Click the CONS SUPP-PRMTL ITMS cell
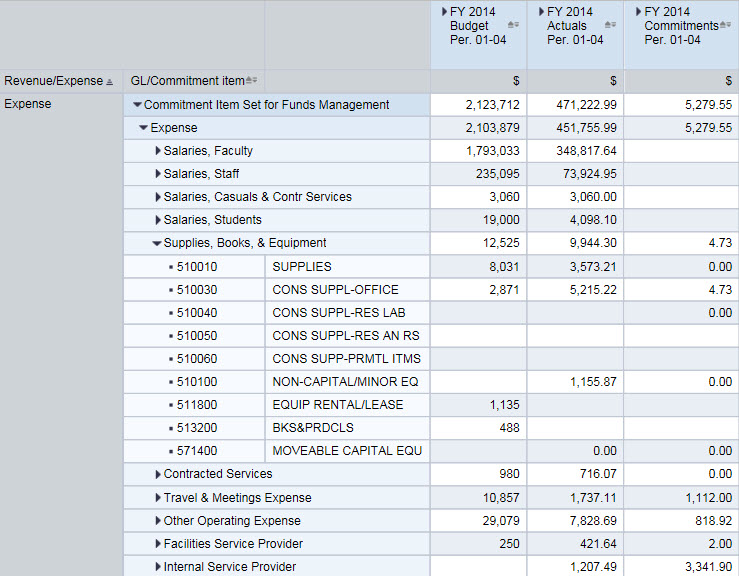The height and width of the screenshot is (576, 739). tap(347, 359)
